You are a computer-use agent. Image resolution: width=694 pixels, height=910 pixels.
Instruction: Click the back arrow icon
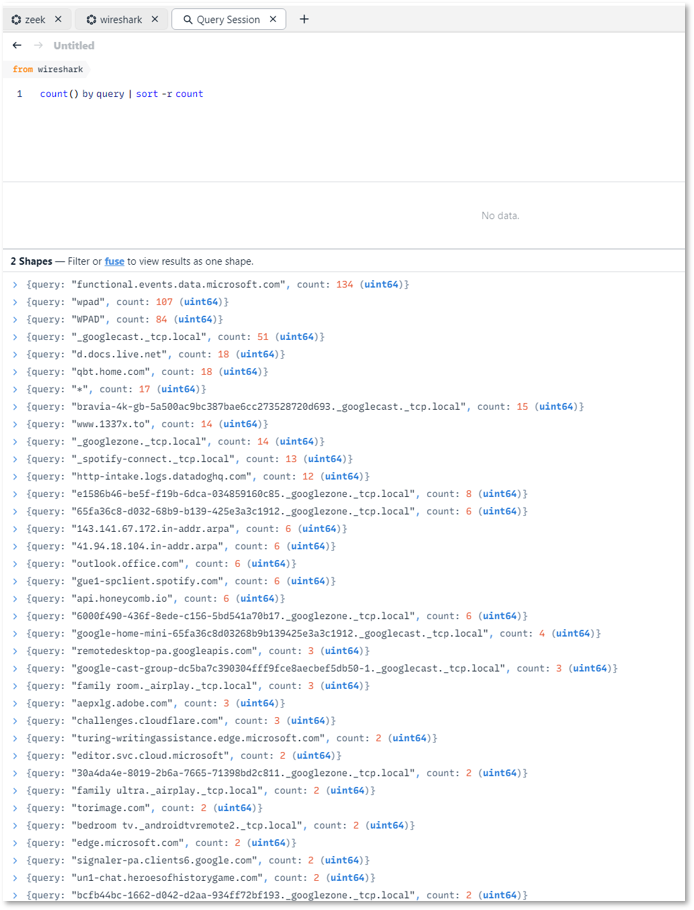17,45
